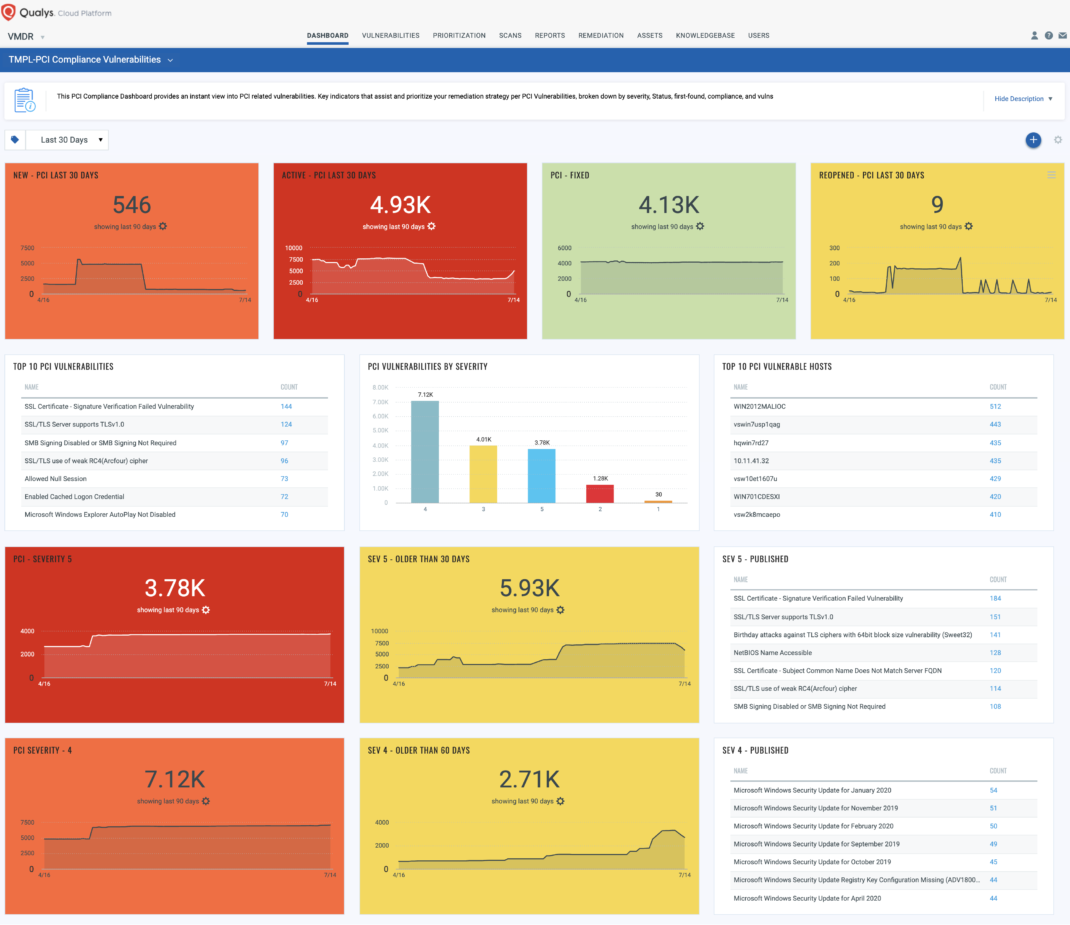Open the mail notifications icon

pyautogui.click(x=1062, y=35)
